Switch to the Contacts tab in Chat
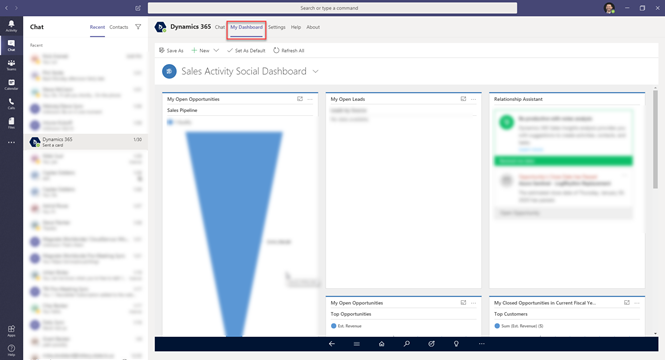 119,27
